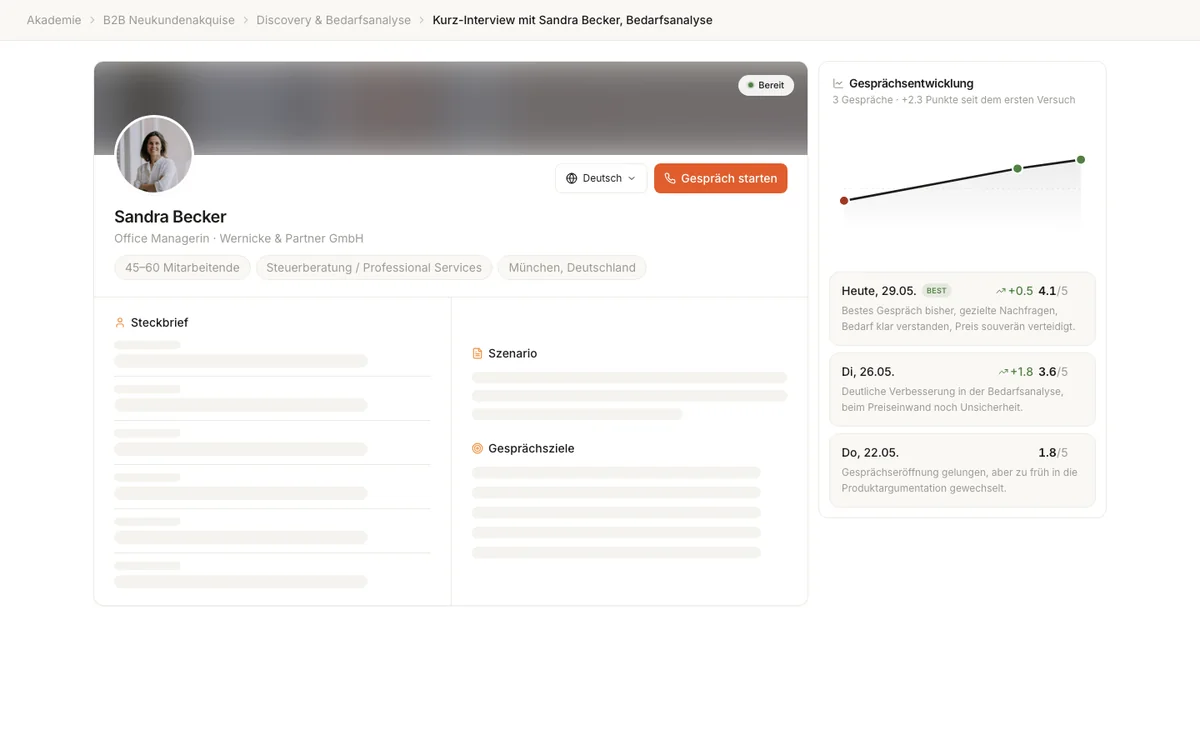Open the Deutsch language dropdown
Viewport: 1200px width, 750px height.
[601, 178]
